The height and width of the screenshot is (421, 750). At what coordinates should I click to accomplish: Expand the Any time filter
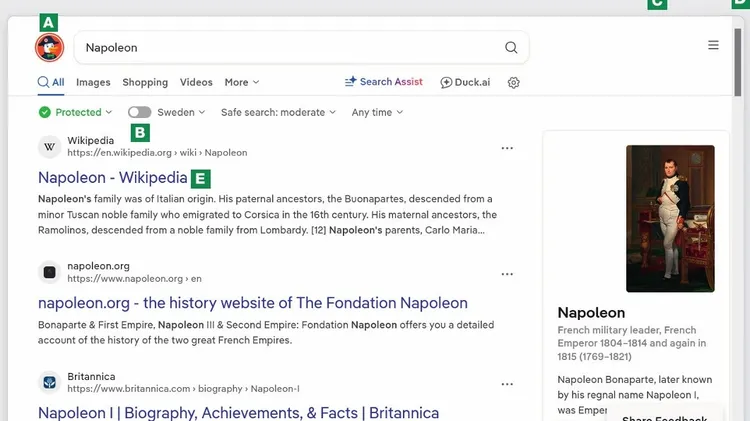tap(377, 112)
